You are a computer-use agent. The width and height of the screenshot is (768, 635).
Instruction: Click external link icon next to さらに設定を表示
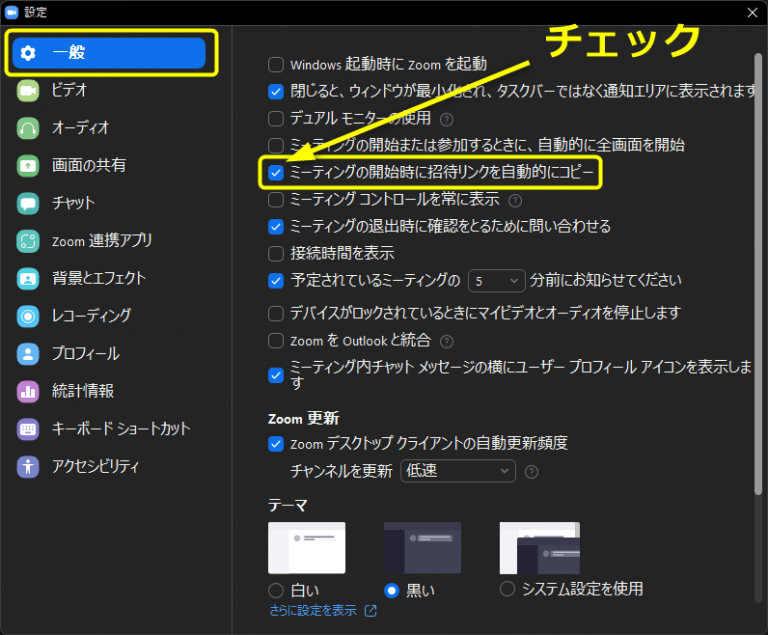(x=371, y=611)
